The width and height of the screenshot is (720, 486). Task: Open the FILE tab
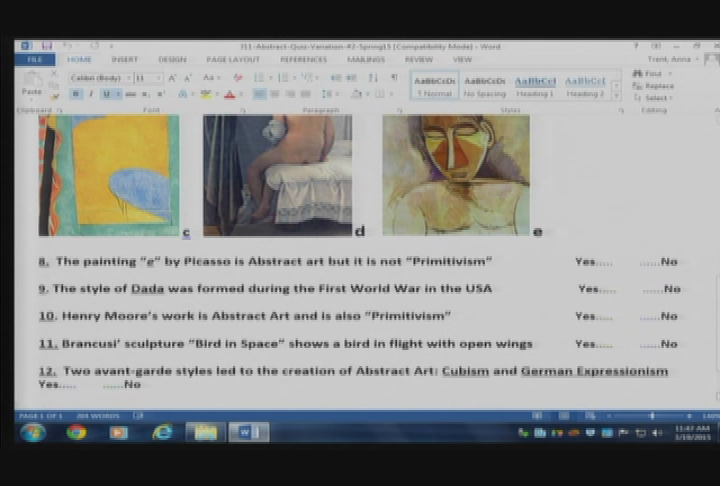(x=35, y=60)
